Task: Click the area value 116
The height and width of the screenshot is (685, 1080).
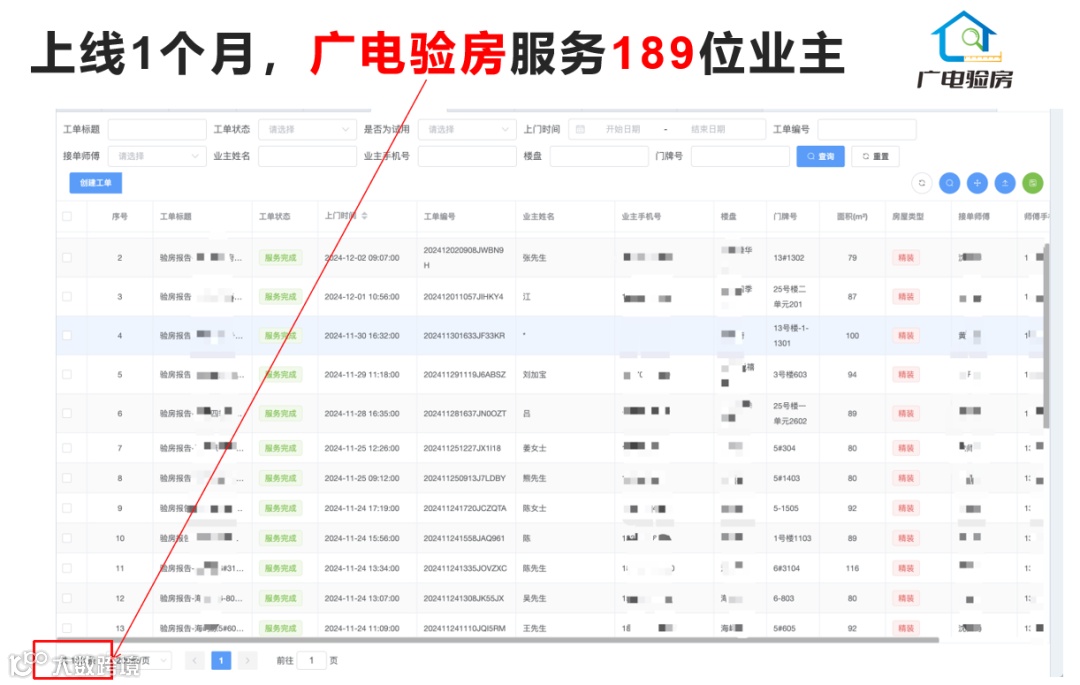Action: [x=852, y=569]
